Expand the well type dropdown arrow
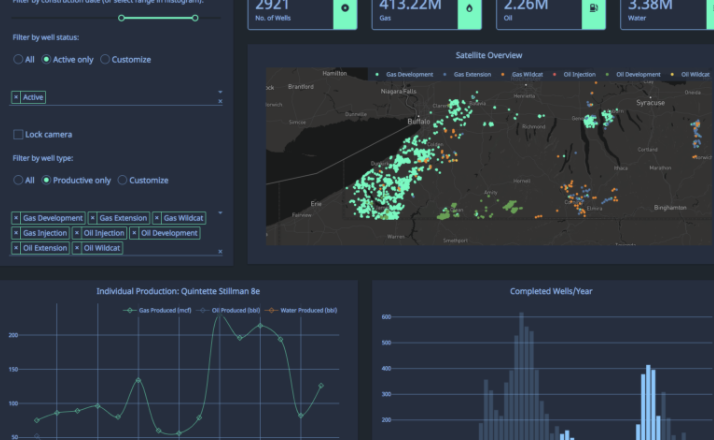Screen dimensions: 714x440 220,211
